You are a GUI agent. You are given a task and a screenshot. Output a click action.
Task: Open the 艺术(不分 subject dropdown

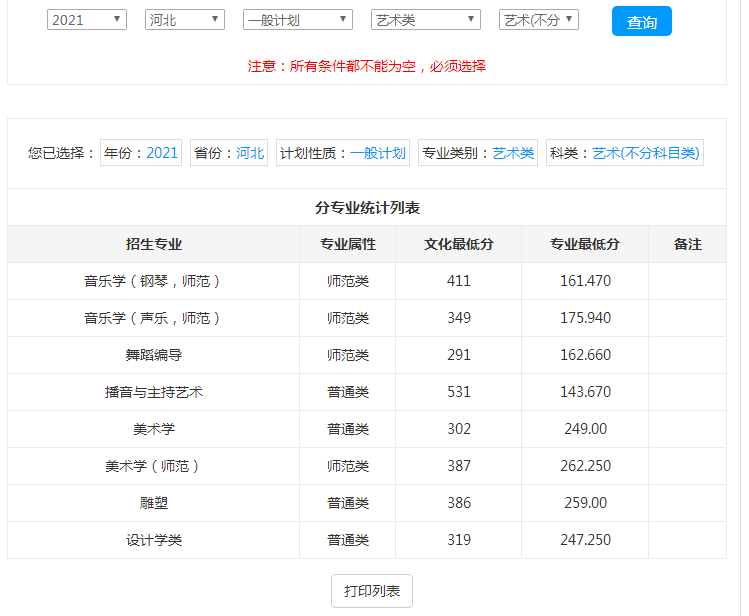[539, 20]
